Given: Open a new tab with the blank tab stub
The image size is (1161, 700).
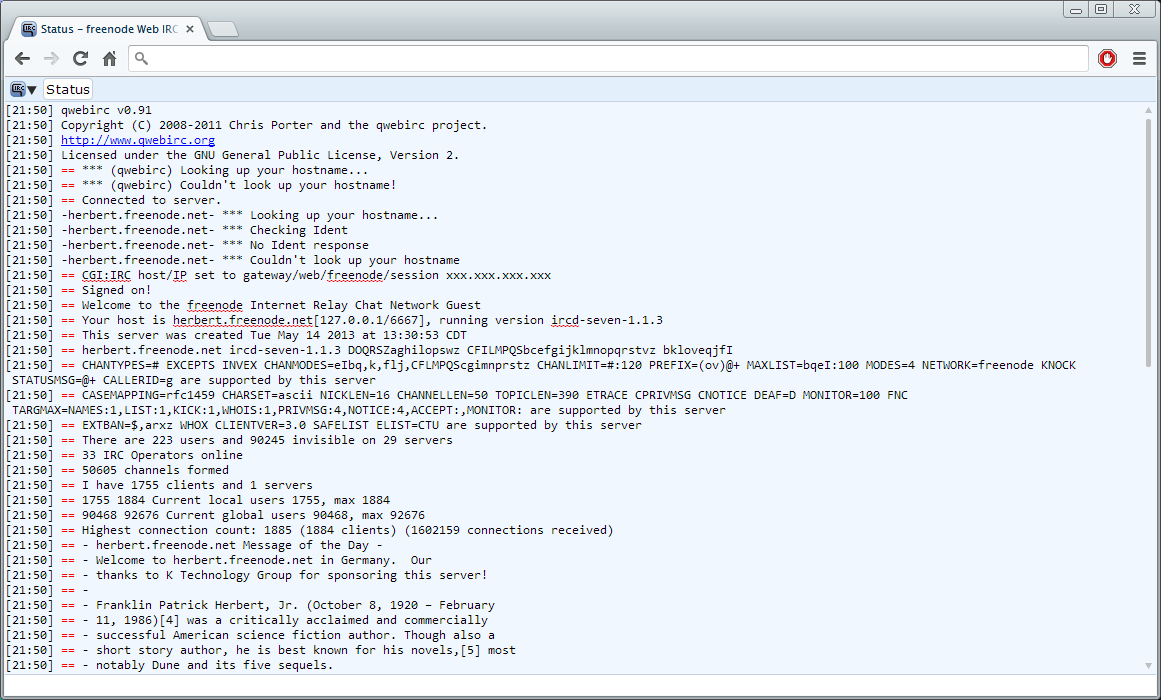Looking at the screenshot, I should click(x=222, y=29).
